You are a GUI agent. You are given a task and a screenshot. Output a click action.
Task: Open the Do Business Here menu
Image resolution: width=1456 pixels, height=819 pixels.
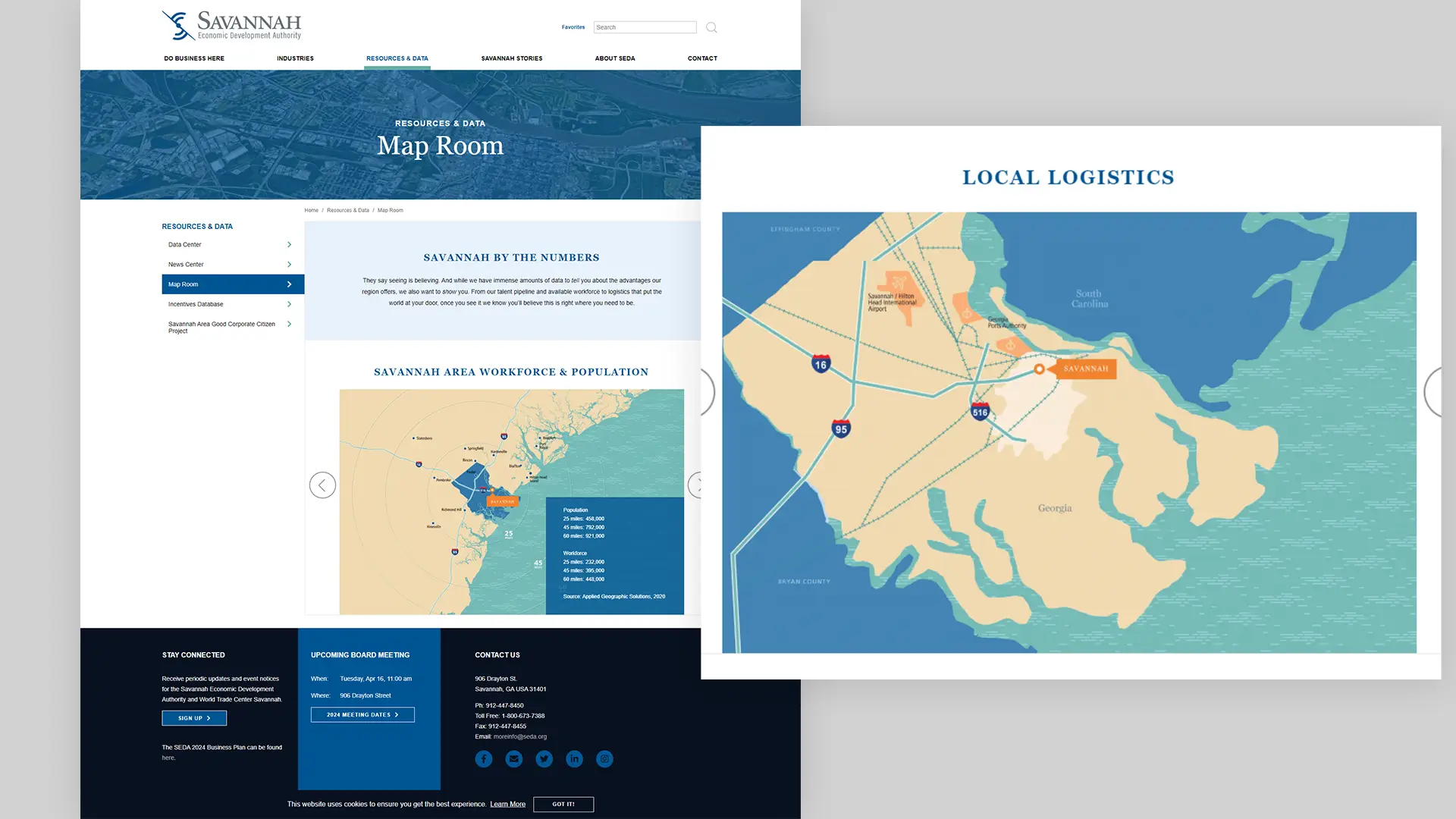(194, 58)
